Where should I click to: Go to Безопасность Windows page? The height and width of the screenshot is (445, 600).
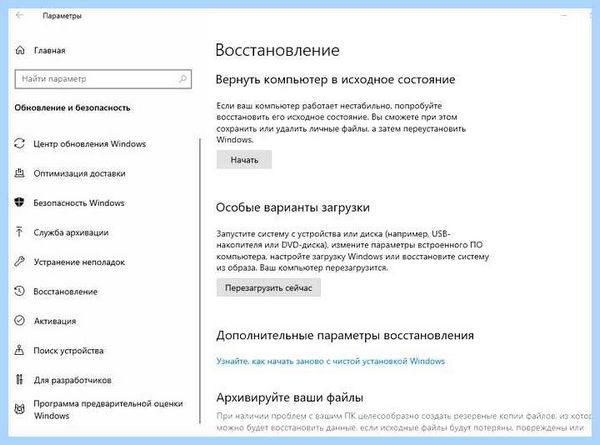pyautogui.click(x=79, y=203)
